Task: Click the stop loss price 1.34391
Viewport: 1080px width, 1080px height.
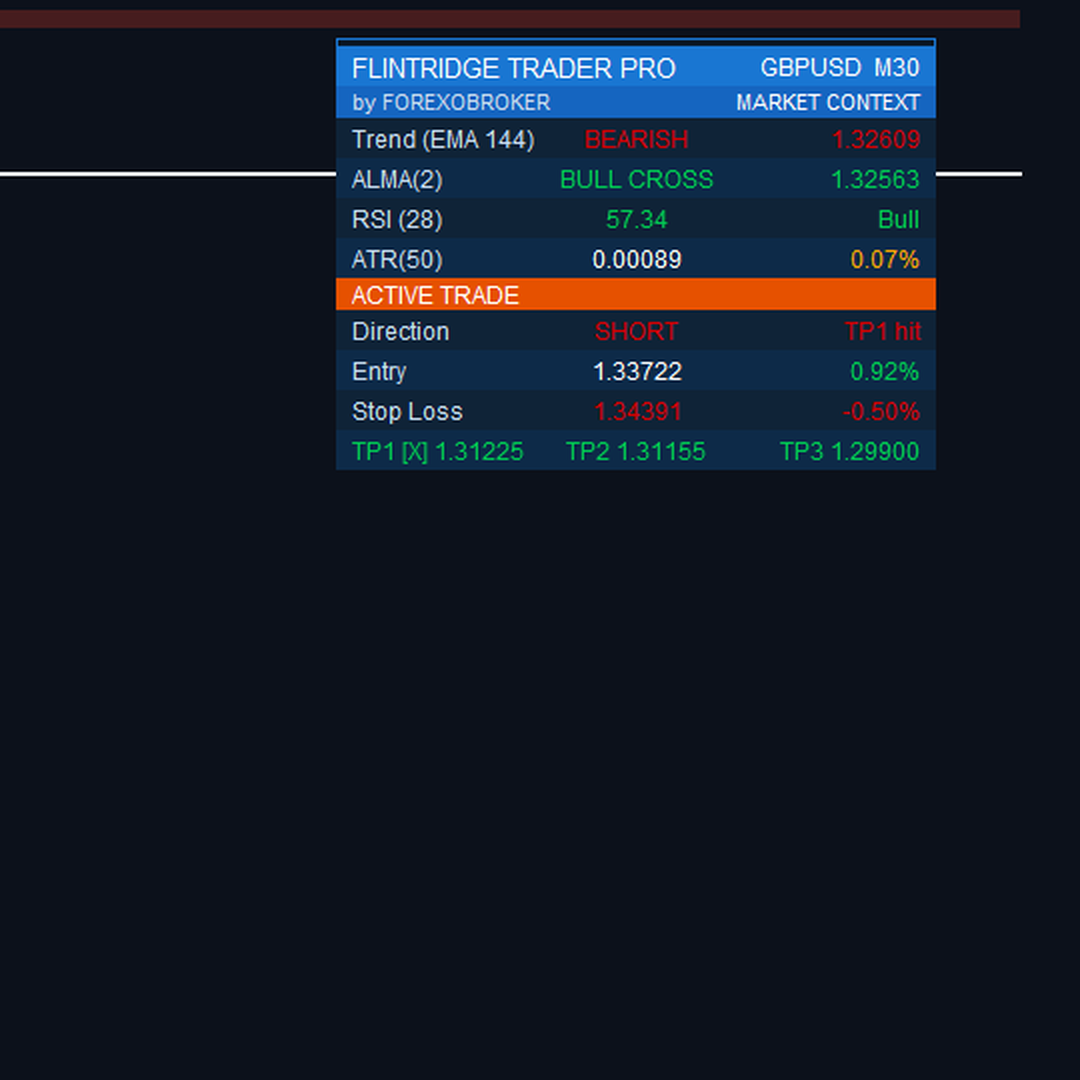Action: (x=636, y=412)
